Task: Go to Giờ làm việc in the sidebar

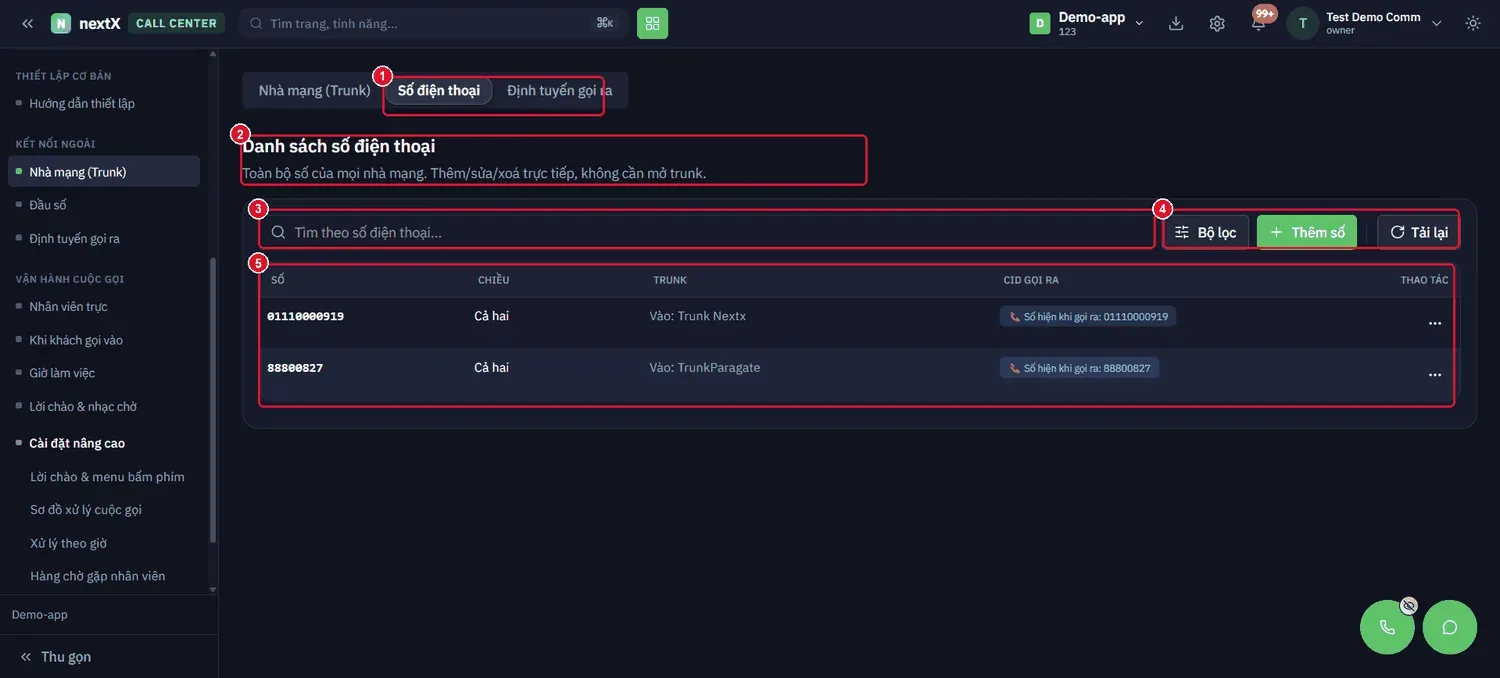Action: point(62,373)
